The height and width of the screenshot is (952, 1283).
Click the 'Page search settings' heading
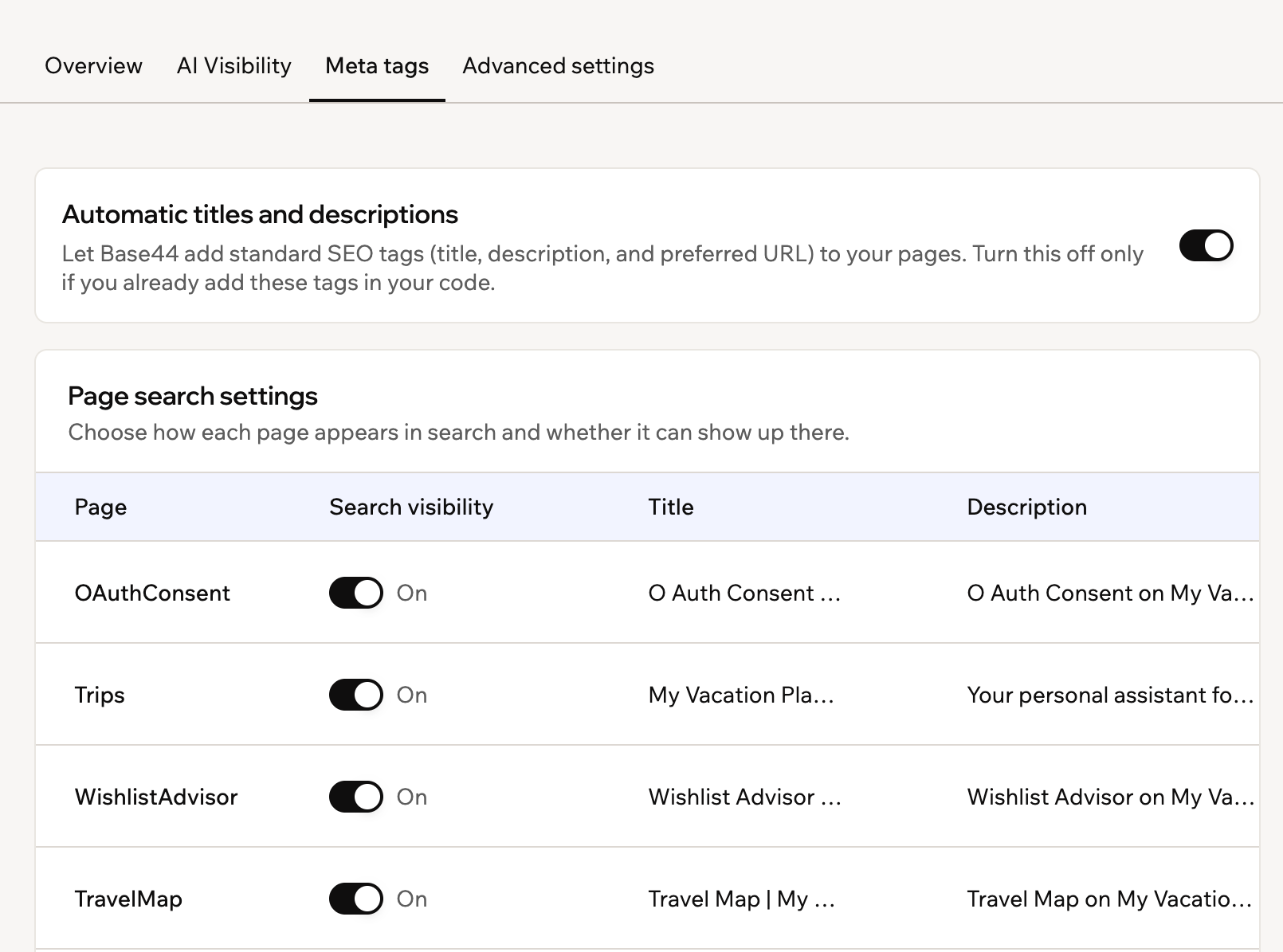(x=193, y=396)
